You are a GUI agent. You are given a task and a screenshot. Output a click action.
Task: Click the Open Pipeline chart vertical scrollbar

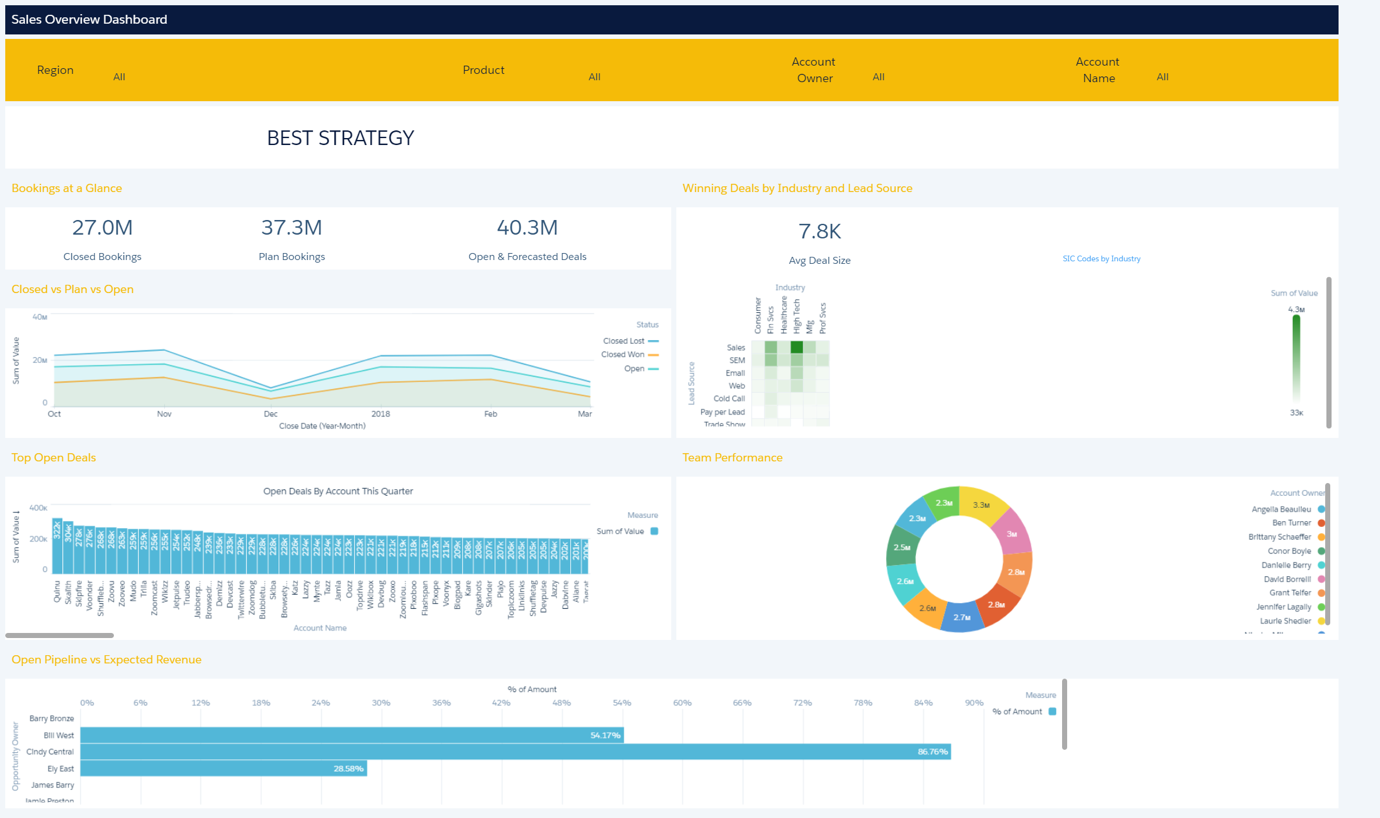1065,714
